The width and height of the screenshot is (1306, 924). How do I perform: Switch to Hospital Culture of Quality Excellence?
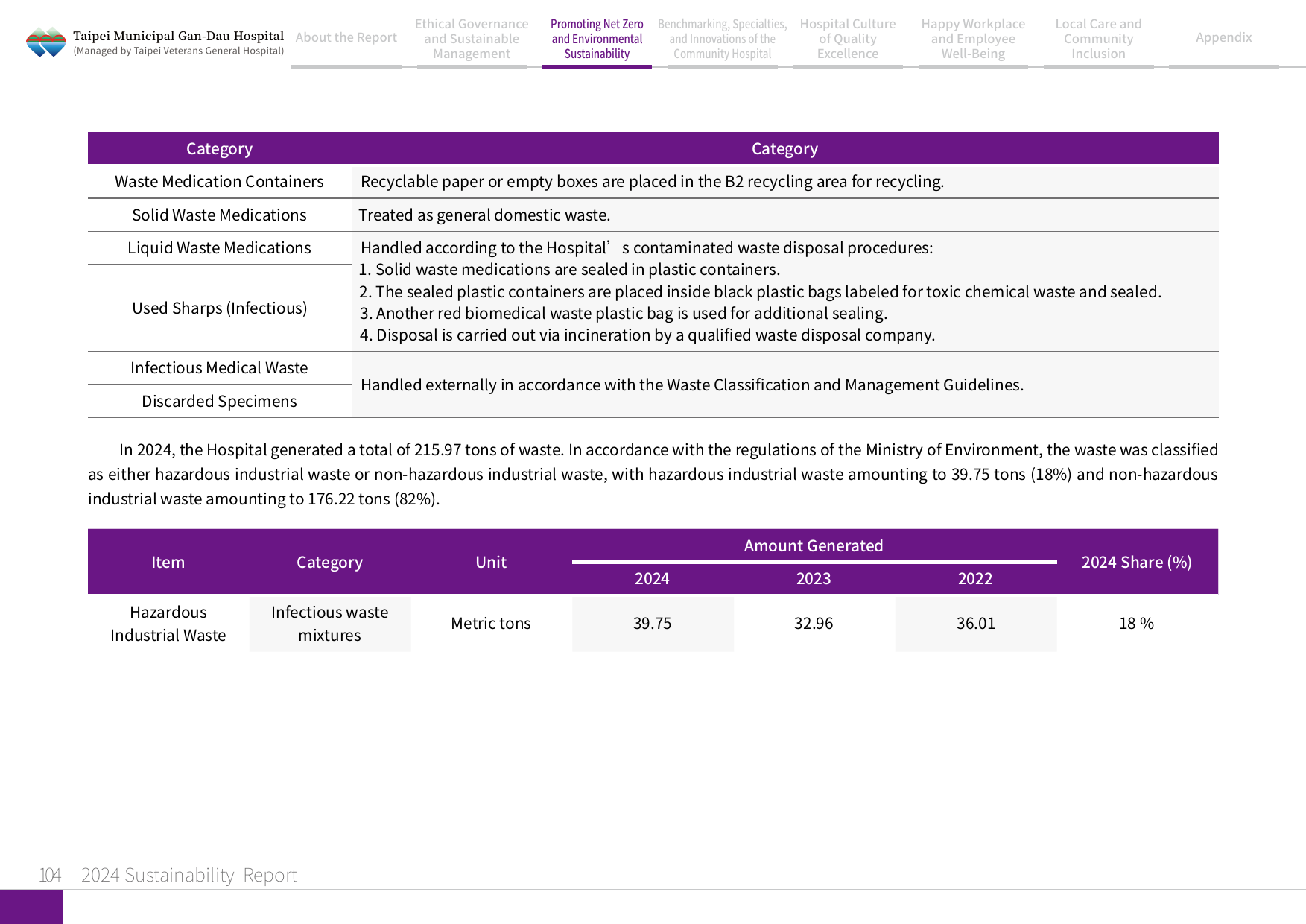click(848, 39)
